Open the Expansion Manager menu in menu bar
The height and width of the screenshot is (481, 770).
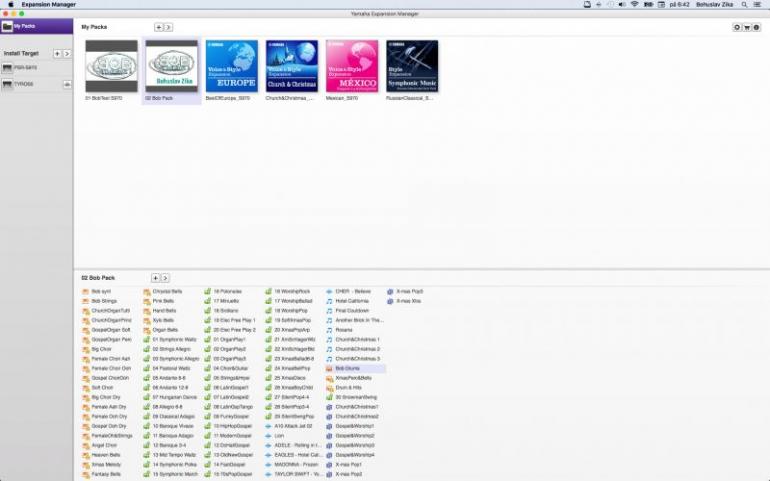pos(49,4)
